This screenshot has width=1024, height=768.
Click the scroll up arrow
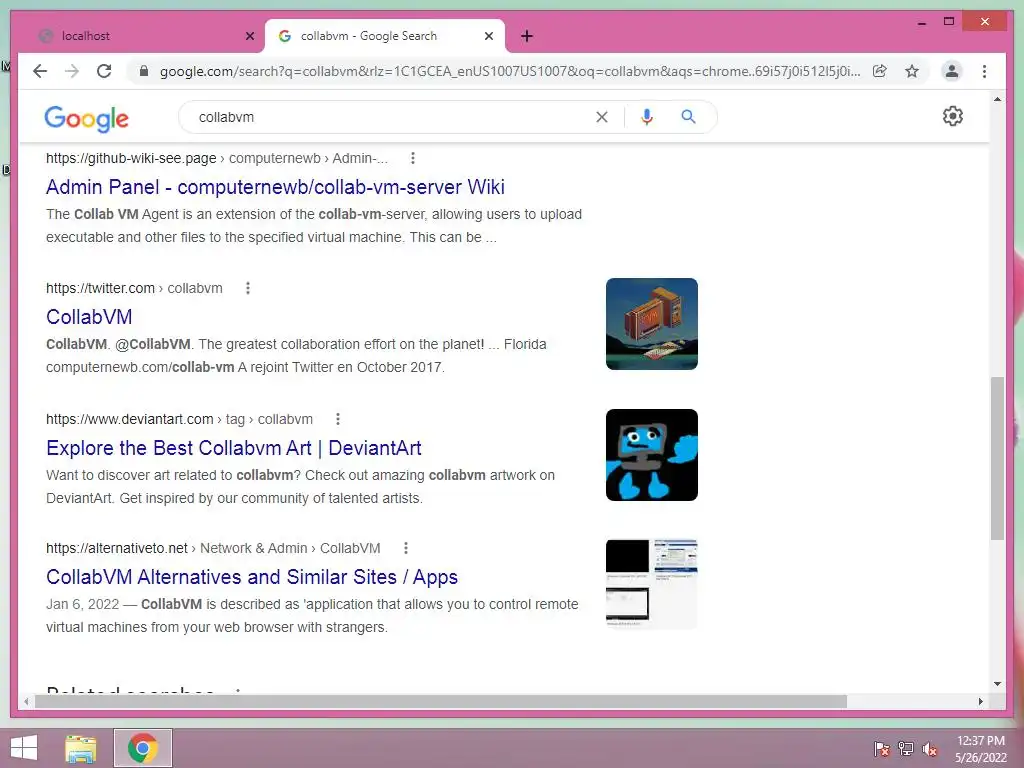[997, 99]
